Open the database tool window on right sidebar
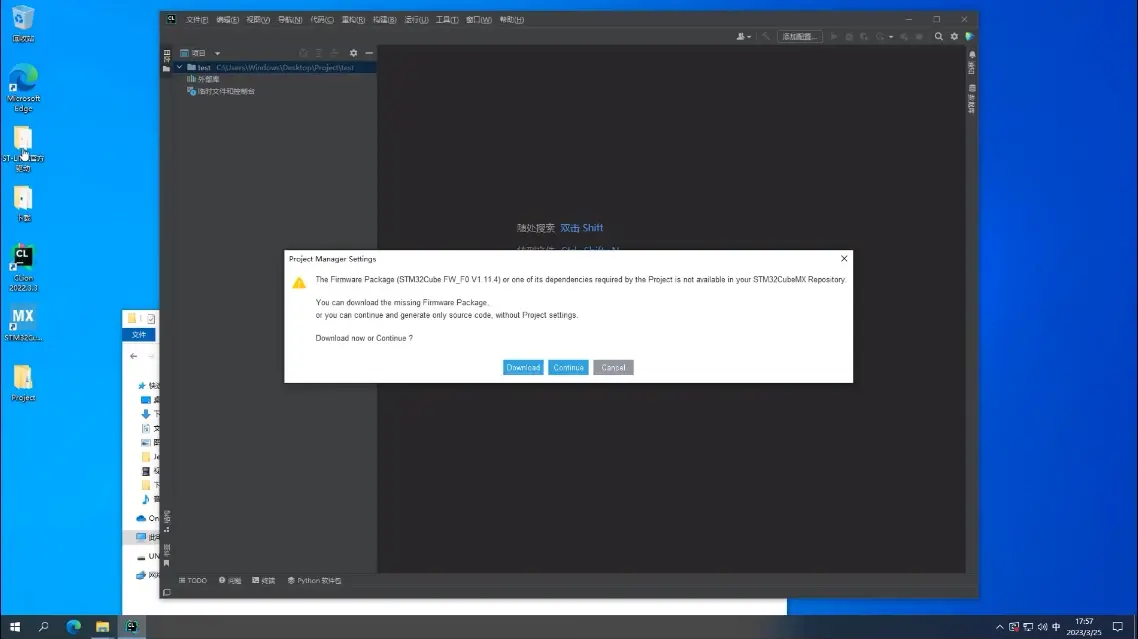The image size is (1138, 639). [x=972, y=98]
